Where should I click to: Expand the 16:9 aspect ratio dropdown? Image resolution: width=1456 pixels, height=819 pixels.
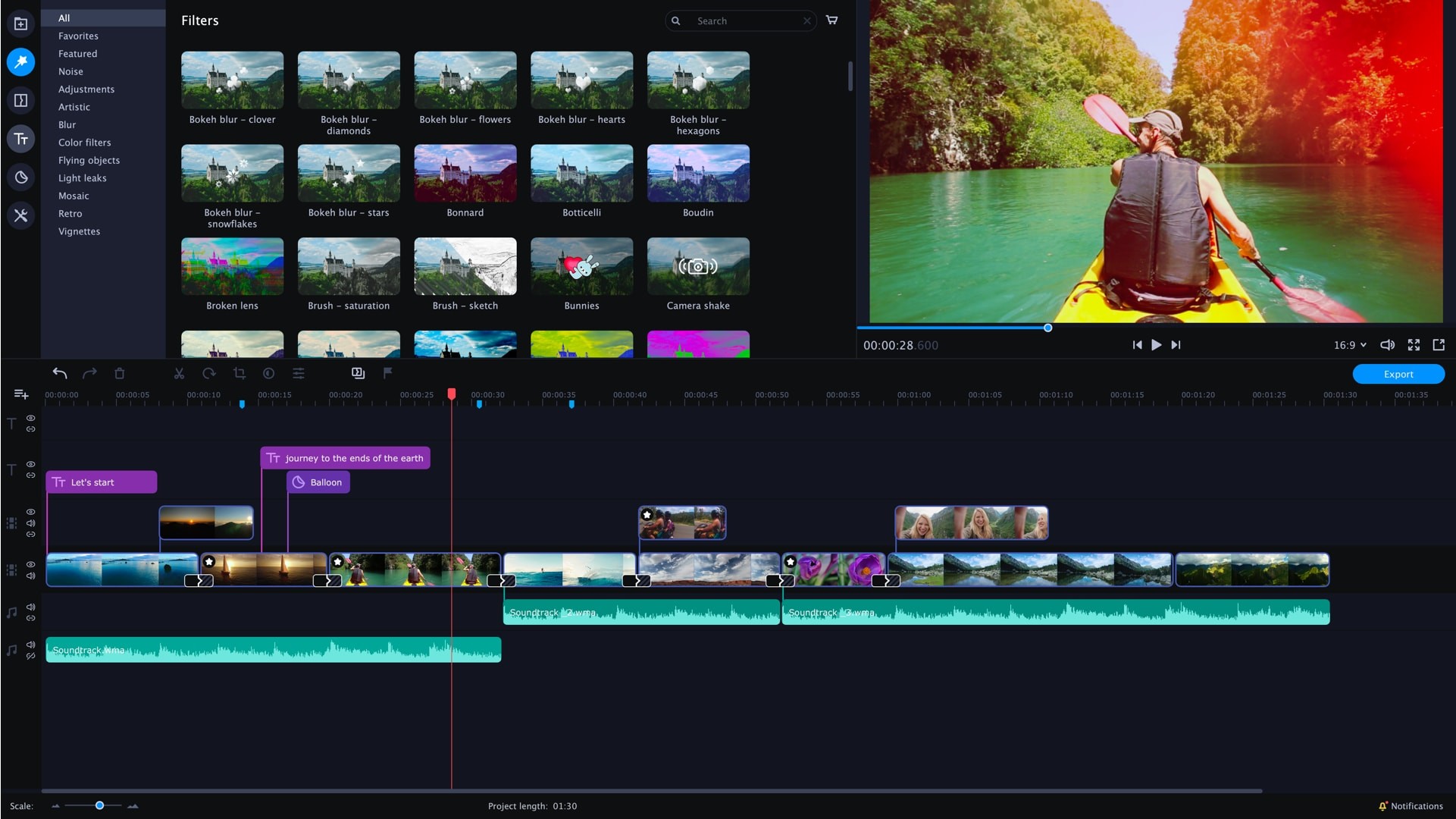click(x=1350, y=345)
